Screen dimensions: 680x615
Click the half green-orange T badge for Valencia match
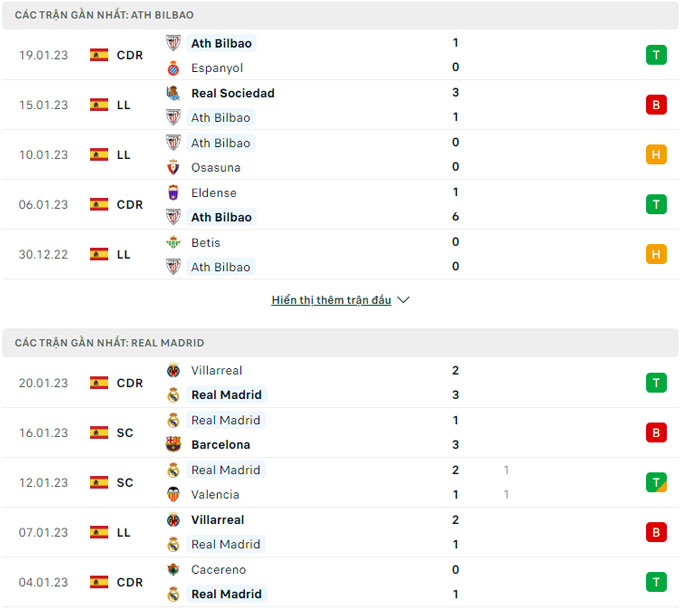(656, 482)
